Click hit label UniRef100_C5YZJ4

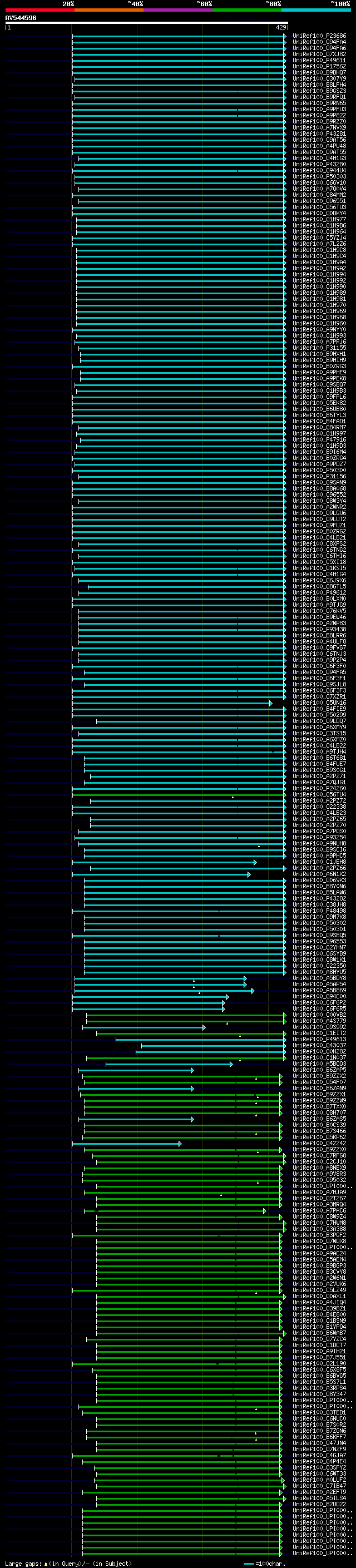[319, 238]
